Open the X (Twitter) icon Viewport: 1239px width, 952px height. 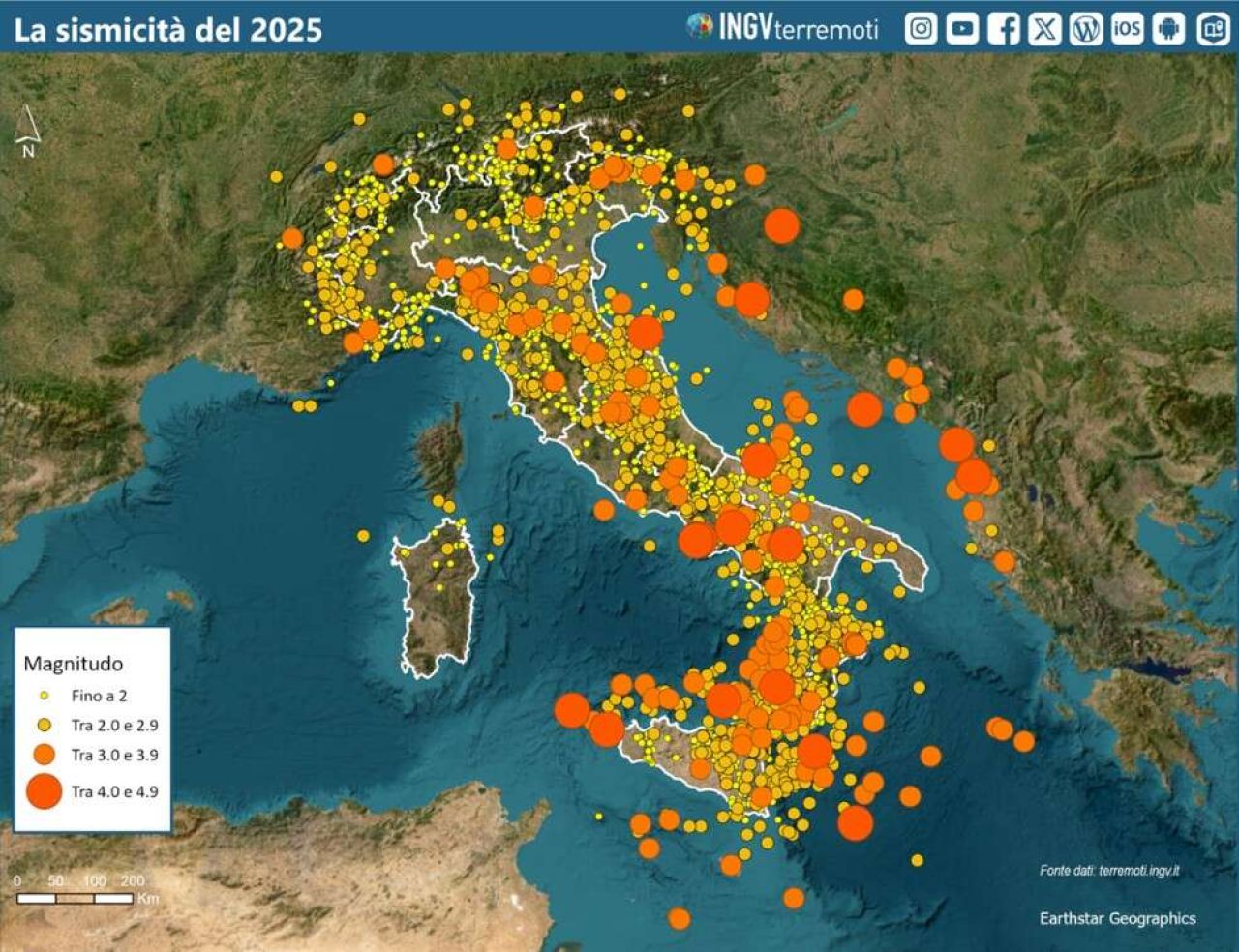(x=1044, y=29)
